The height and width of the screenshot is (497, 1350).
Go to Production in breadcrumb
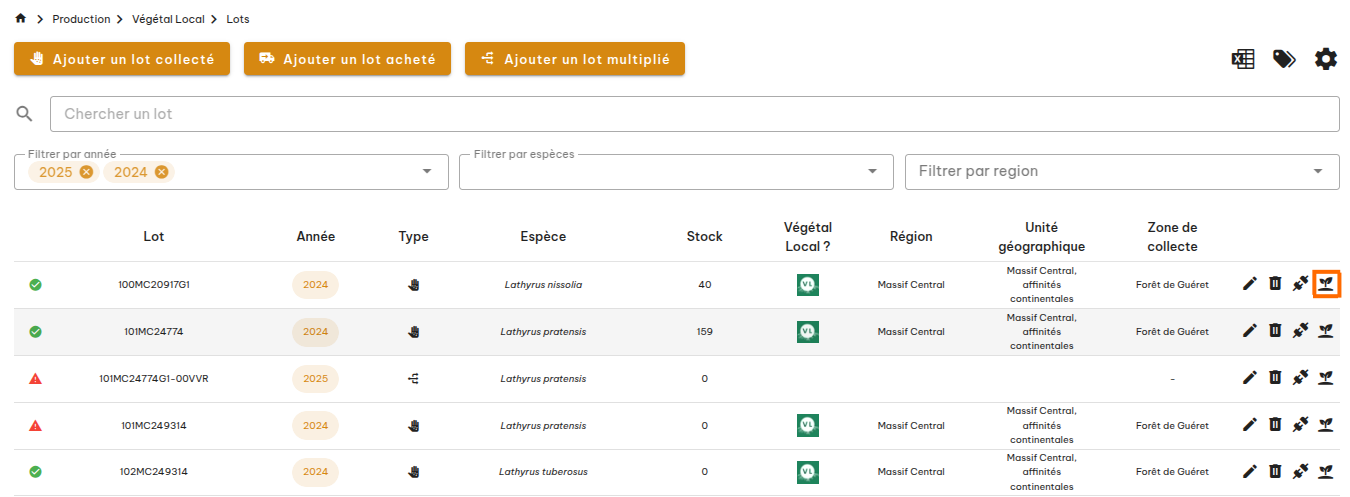click(81, 19)
